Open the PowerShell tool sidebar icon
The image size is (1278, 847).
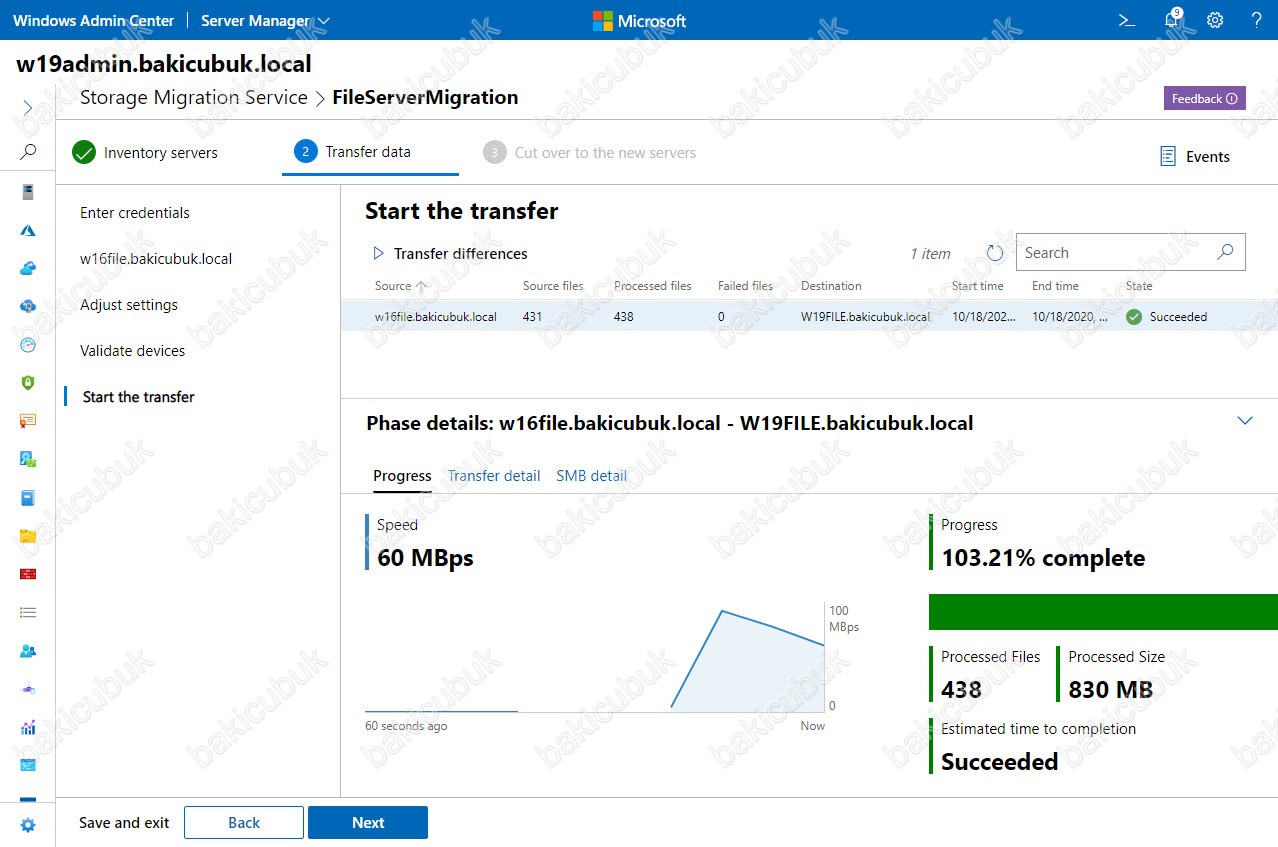click(x=28, y=765)
